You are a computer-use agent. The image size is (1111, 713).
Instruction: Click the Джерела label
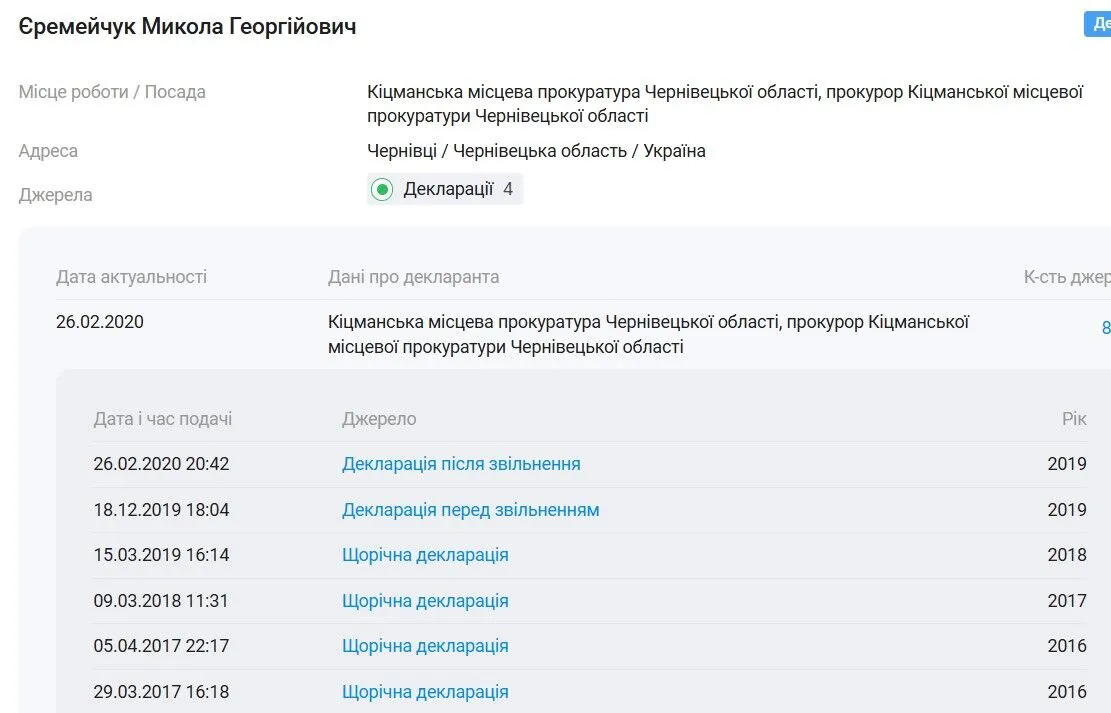point(55,195)
